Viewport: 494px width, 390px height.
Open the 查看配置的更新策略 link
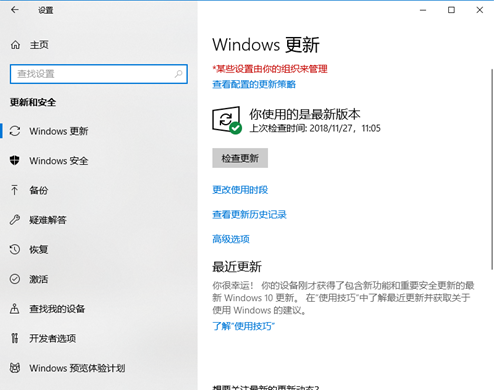[x=254, y=84]
